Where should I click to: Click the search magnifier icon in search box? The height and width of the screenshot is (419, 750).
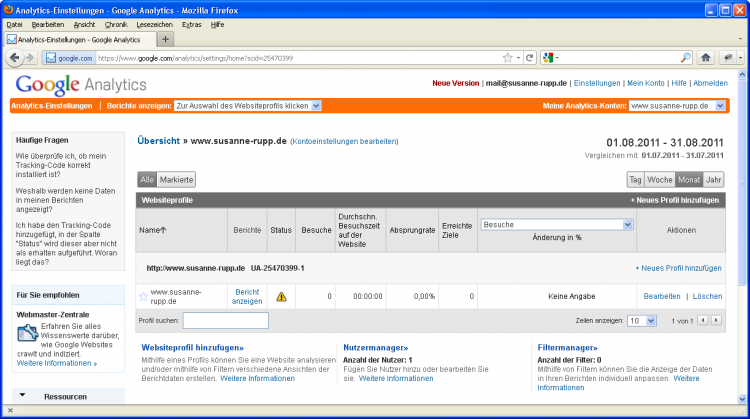pyautogui.click(x=686, y=58)
